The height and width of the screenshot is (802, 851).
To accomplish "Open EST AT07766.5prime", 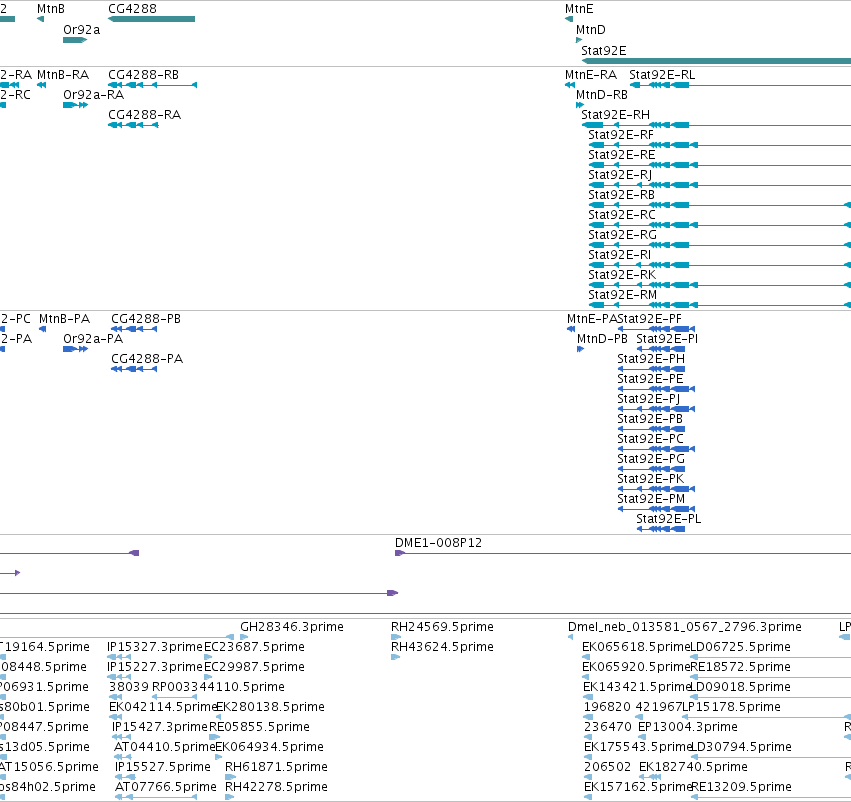I will (166, 787).
